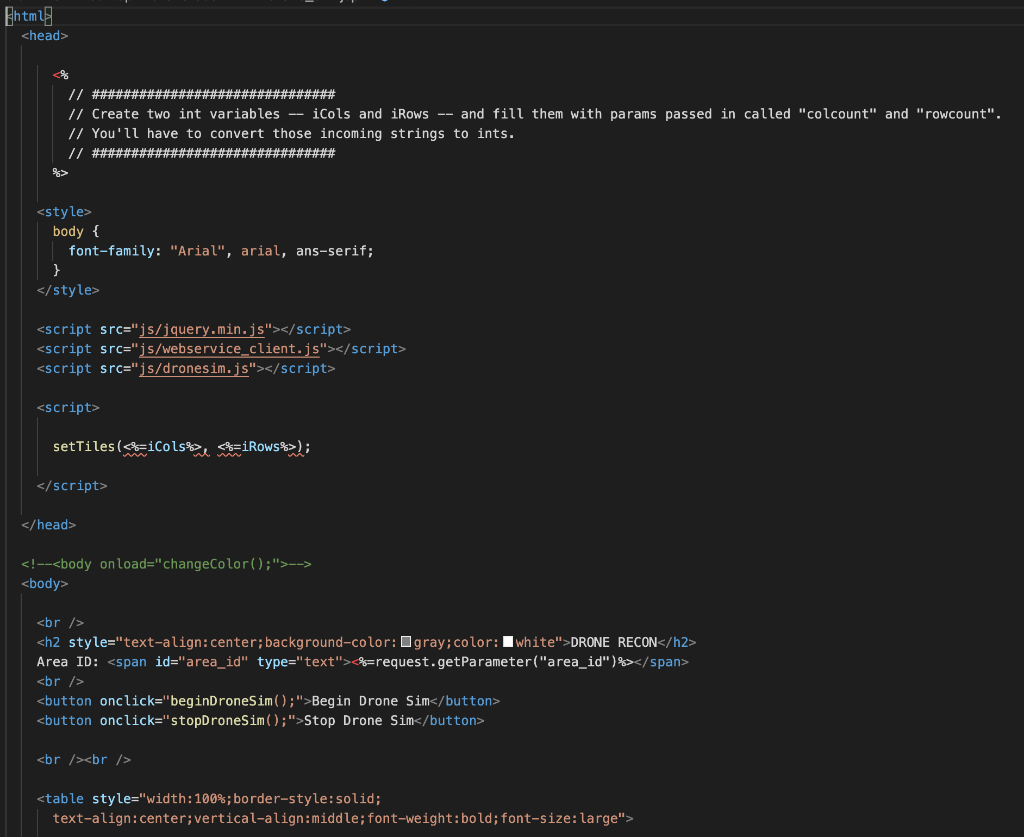The image size is (1024, 837).
Task: Click the closing </style> tag
Action: point(68,290)
